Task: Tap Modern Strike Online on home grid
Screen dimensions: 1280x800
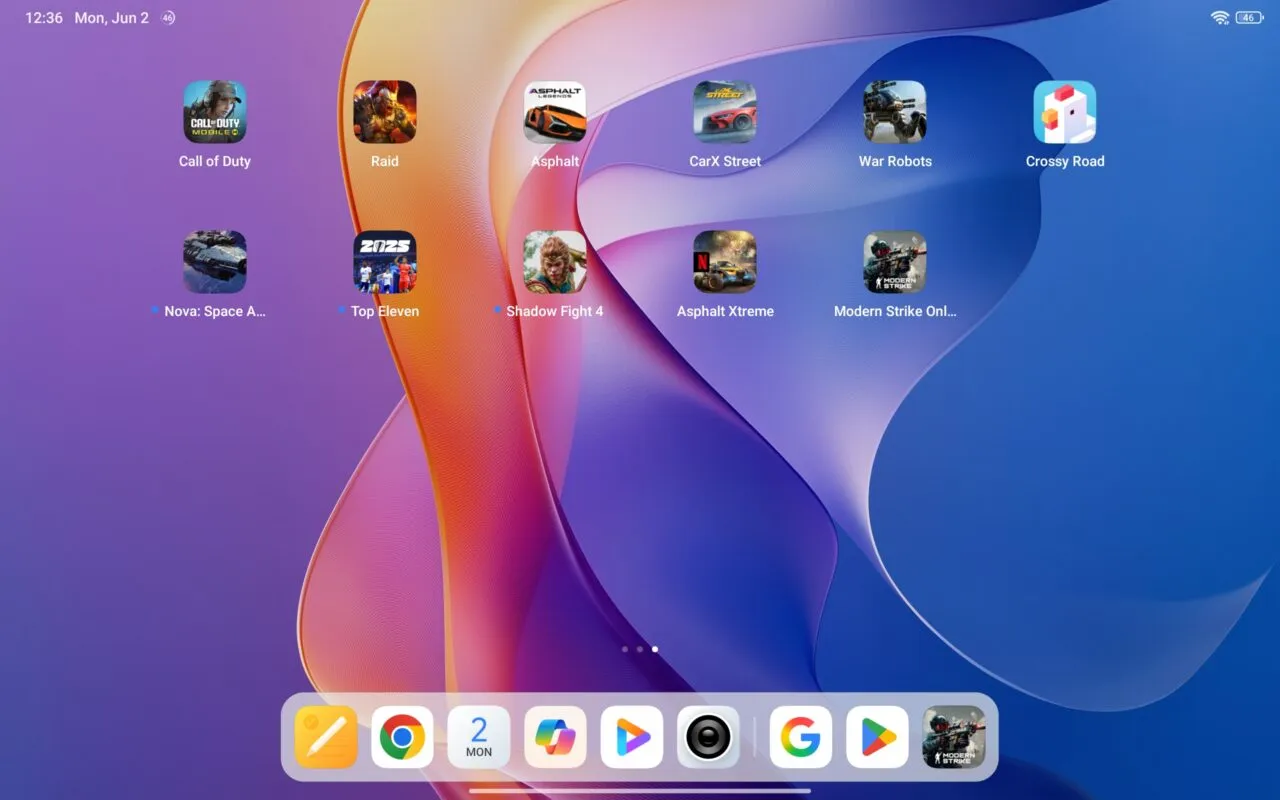Action: [x=895, y=262]
